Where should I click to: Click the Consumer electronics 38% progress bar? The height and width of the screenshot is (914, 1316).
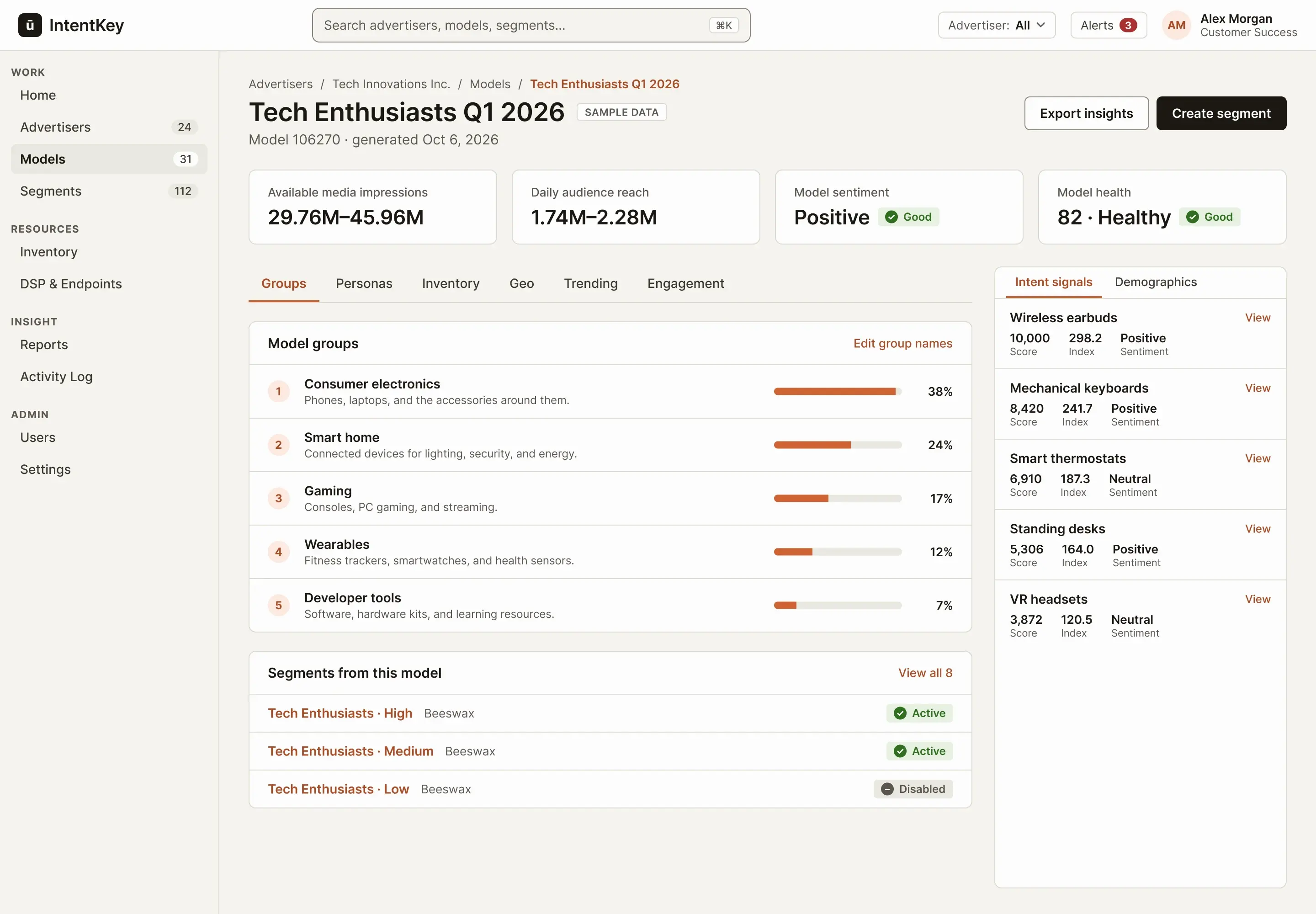pos(837,392)
